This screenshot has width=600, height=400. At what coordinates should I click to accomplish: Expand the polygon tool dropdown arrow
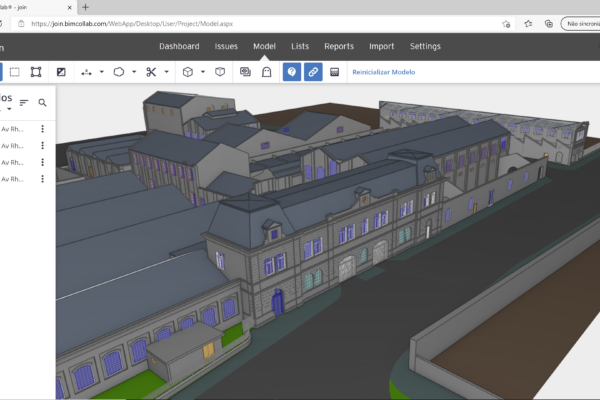[x=134, y=72]
